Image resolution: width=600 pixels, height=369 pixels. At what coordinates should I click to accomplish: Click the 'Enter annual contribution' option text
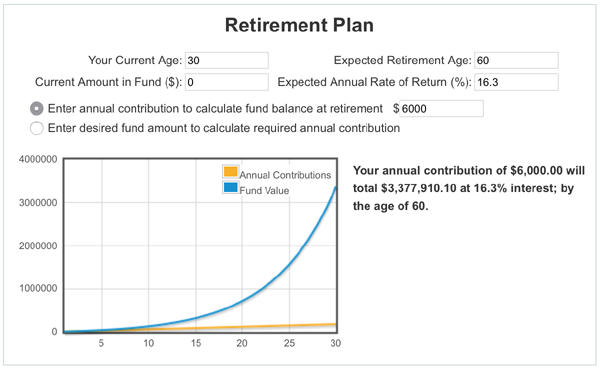pyautogui.click(x=215, y=109)
